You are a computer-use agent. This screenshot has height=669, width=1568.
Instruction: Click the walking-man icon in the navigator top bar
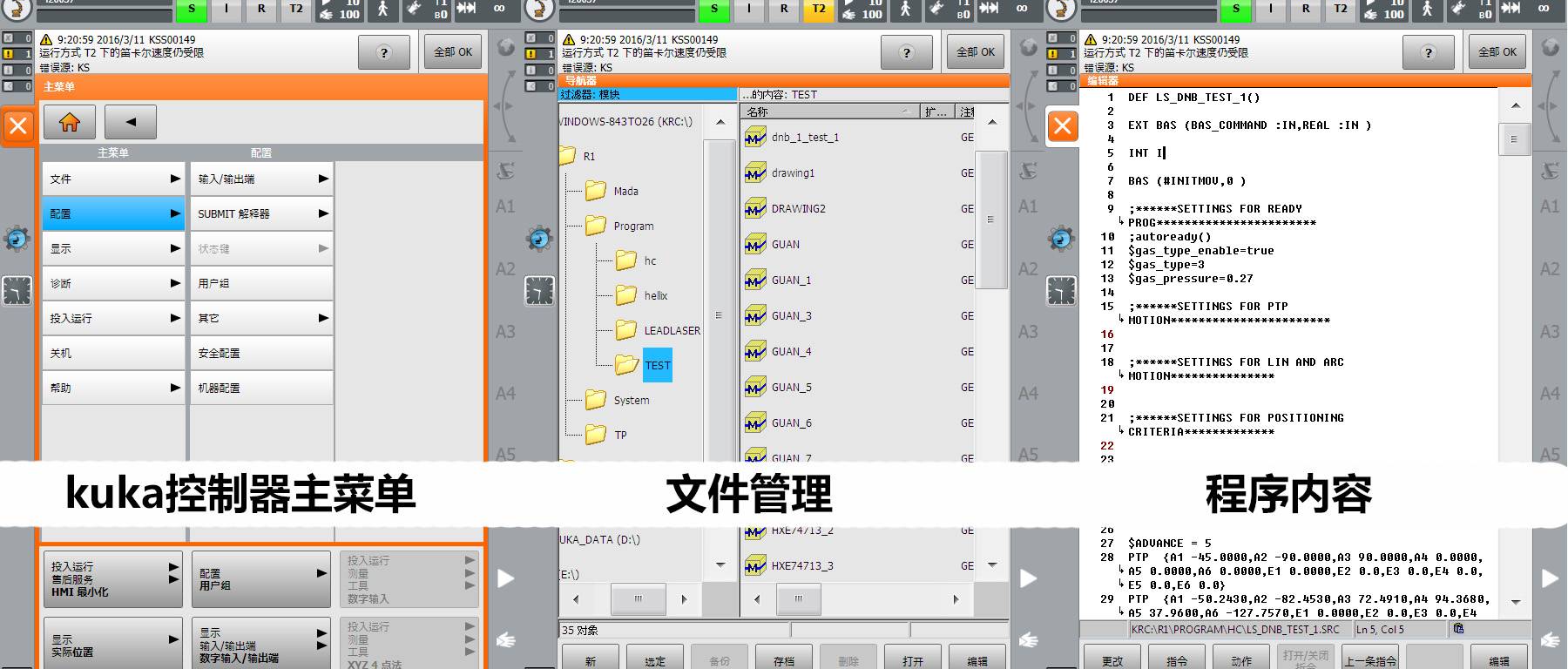[x=905, y=10]
